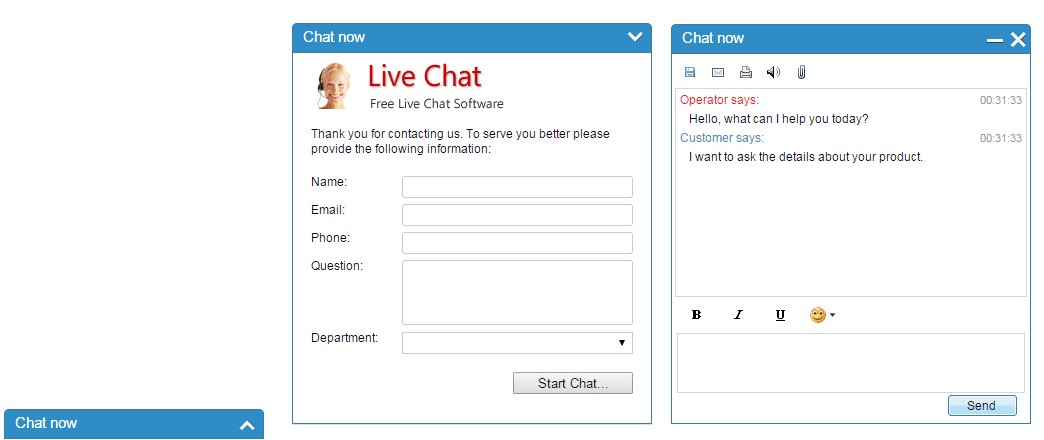Screen dimensions: 1044x440
Task: Click into the Phone field
Action: point(517,243)
